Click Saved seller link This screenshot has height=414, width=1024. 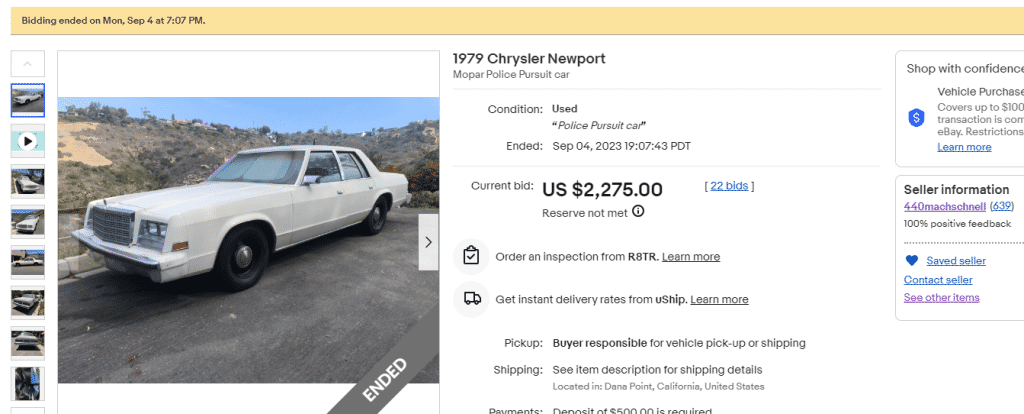[x=955, y=261]
